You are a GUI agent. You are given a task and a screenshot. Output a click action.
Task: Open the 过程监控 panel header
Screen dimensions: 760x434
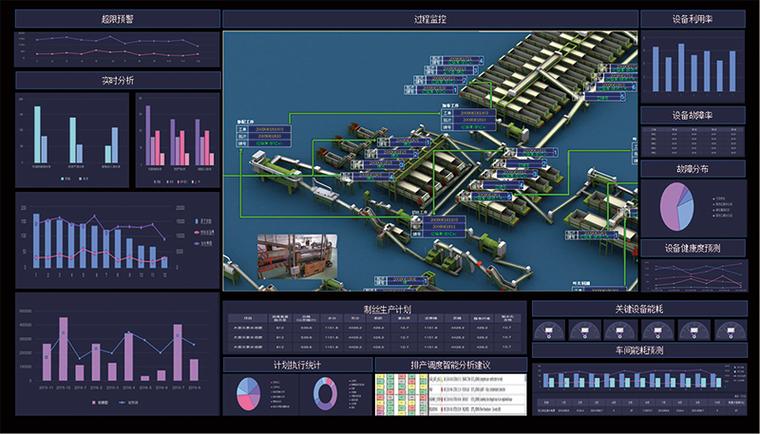429,19
